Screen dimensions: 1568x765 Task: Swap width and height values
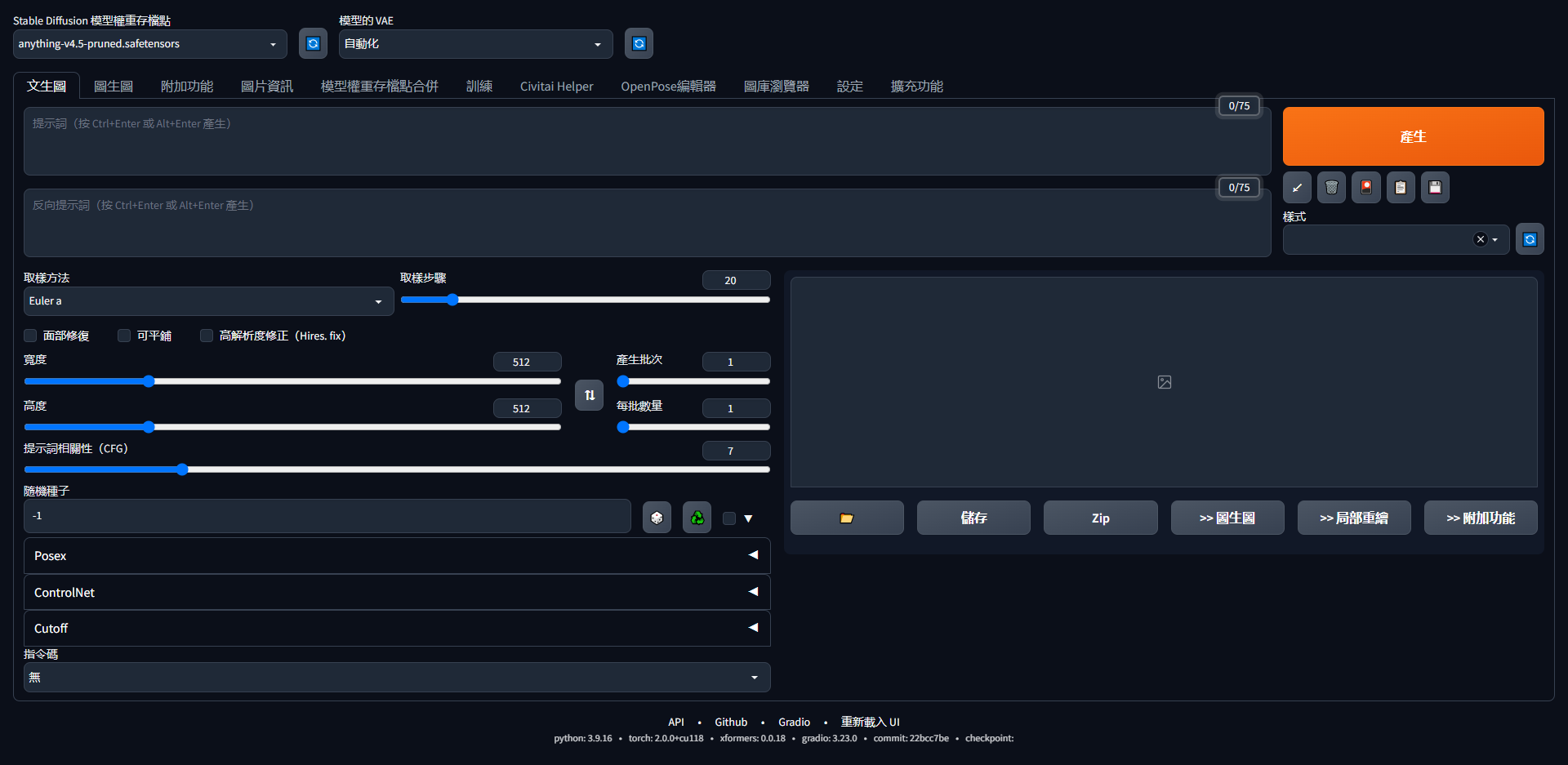(589, 395)
